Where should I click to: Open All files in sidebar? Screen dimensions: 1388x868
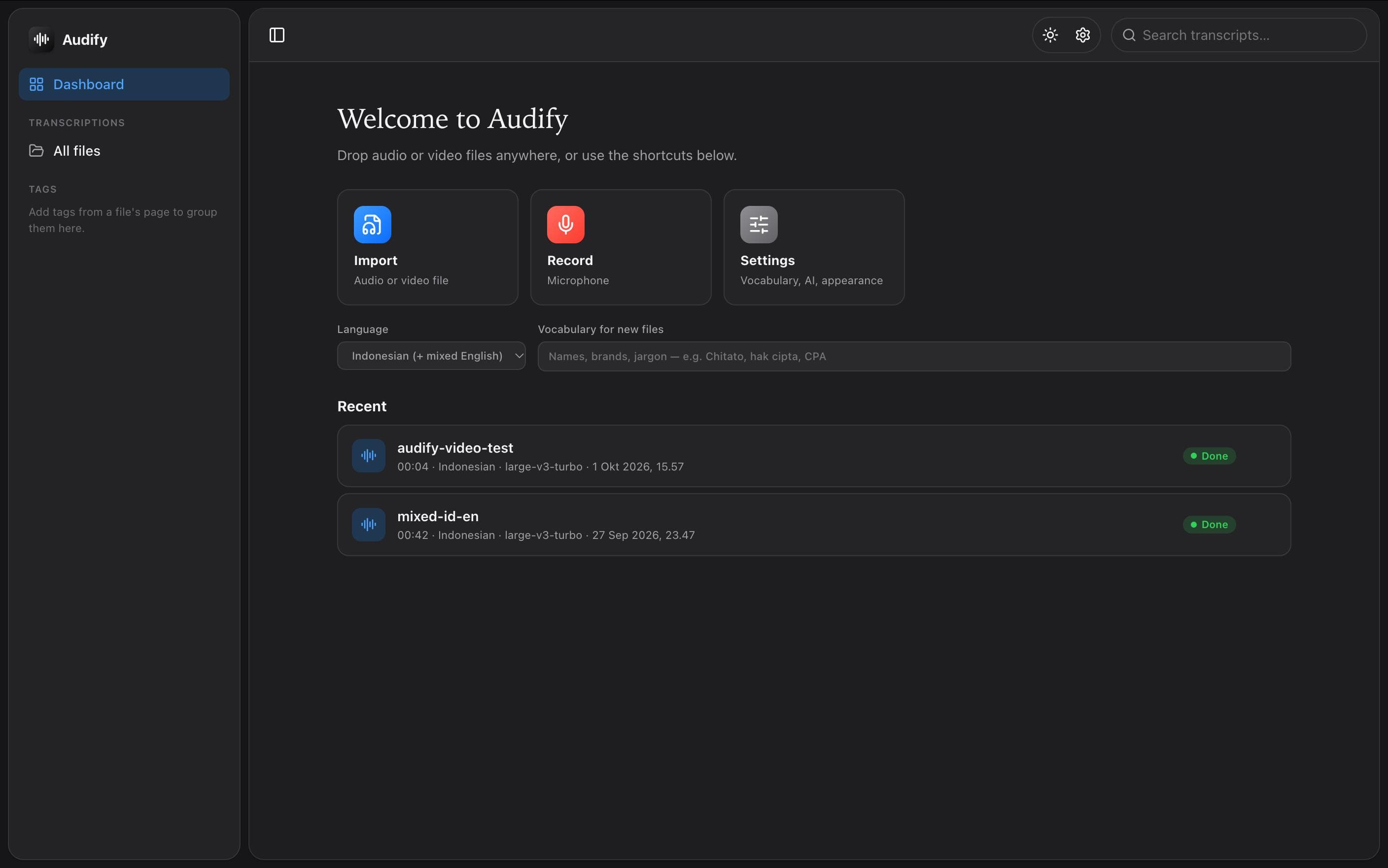124,151
